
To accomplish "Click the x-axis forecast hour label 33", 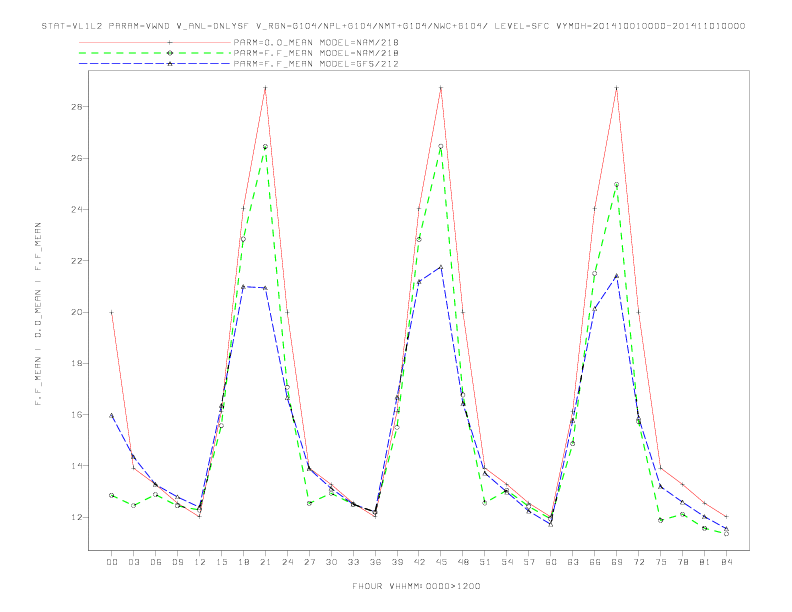I will click(353, 562).
